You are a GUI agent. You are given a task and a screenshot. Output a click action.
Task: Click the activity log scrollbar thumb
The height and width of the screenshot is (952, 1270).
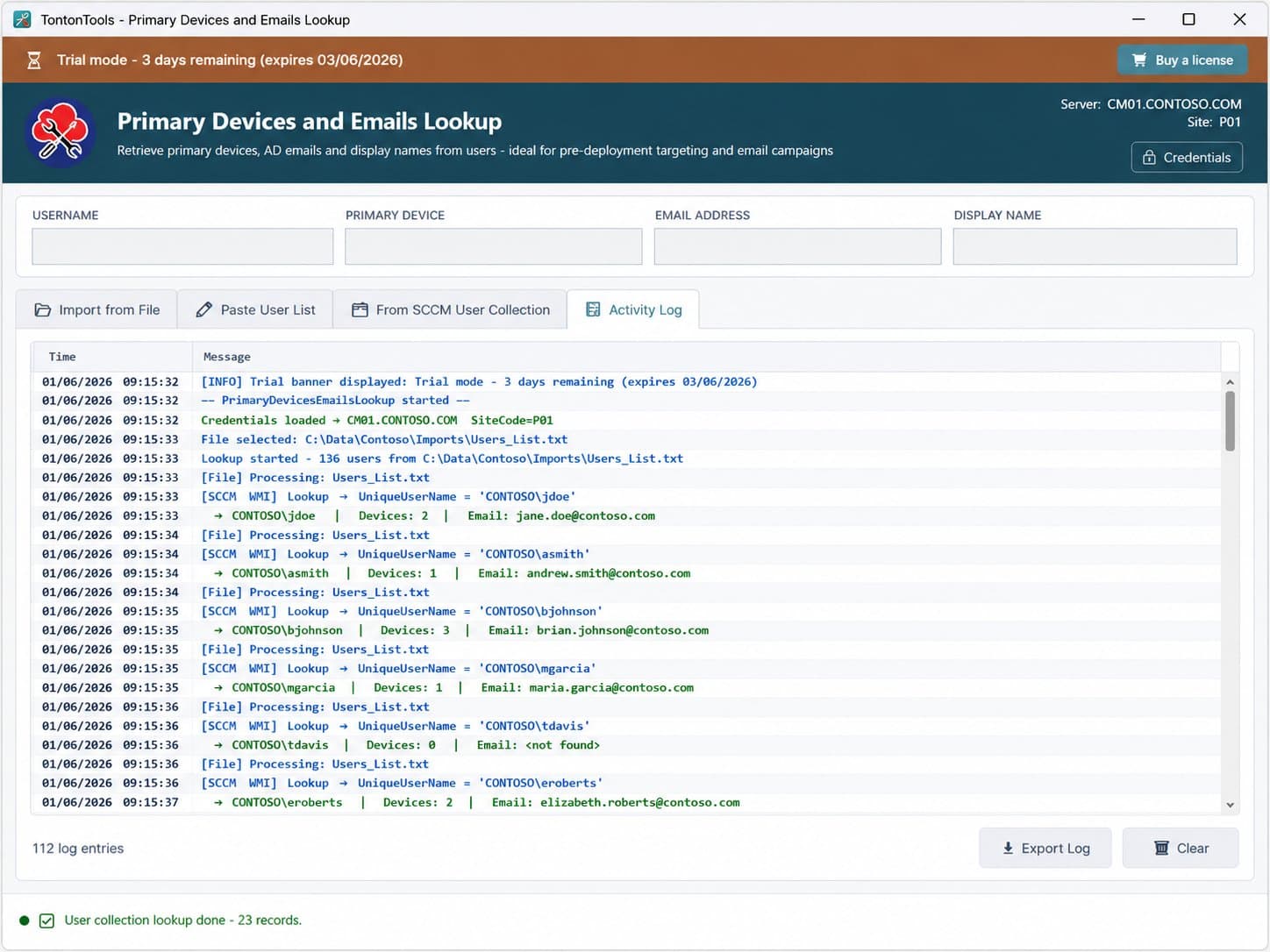click(x=1230, y=421)
